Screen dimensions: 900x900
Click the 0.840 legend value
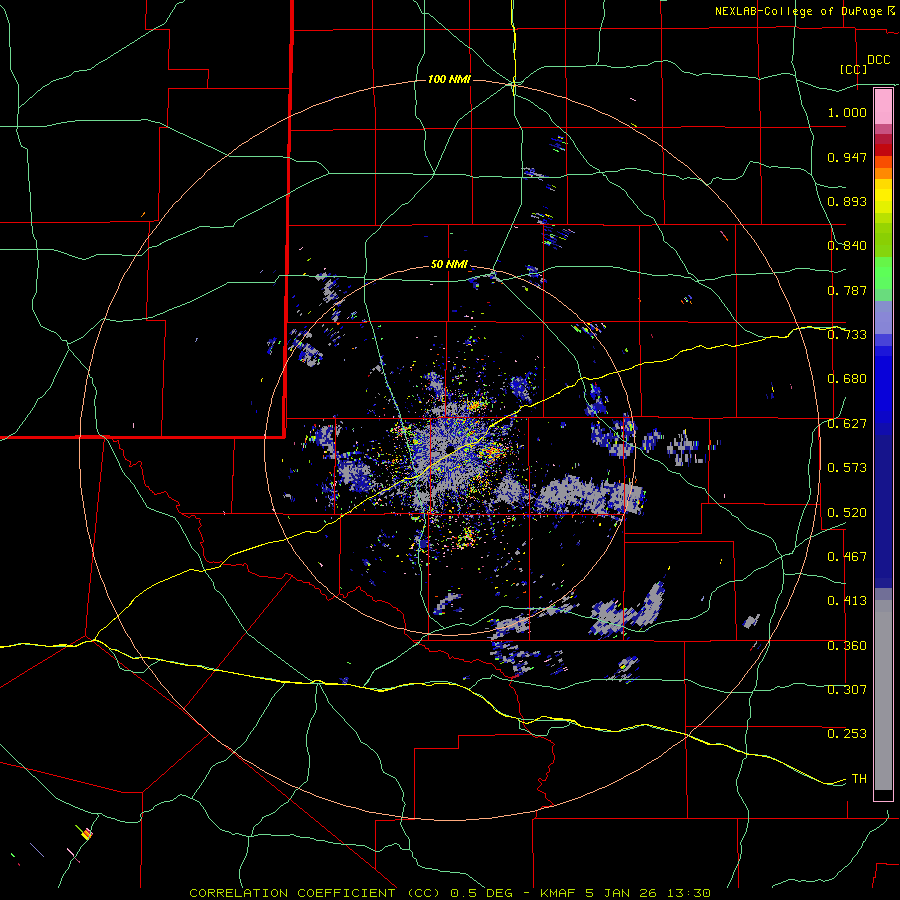[847, 246]
